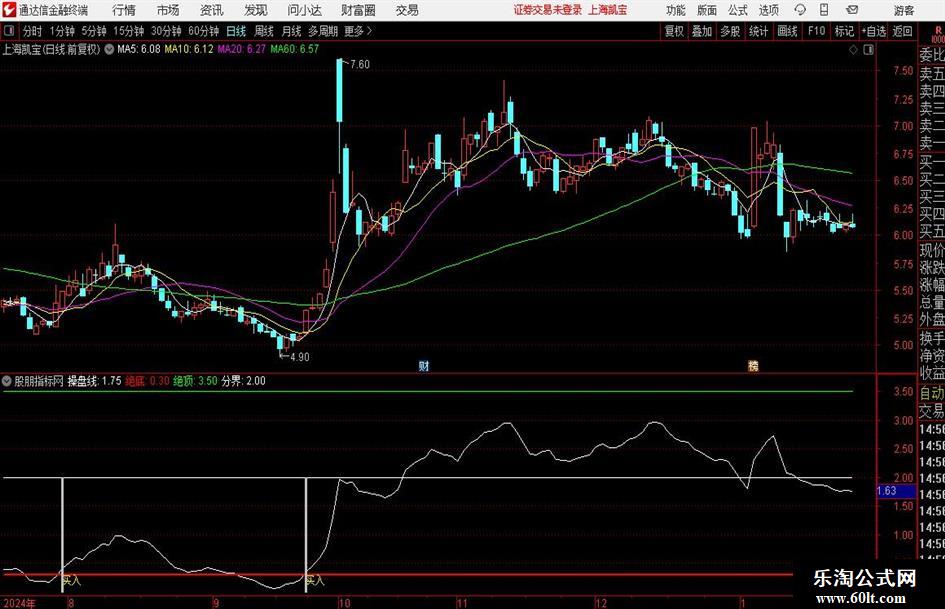Viewport: 945px width, 609px height.
Task: Switch to 分时 chart period
Action: (x=32, y=31)
